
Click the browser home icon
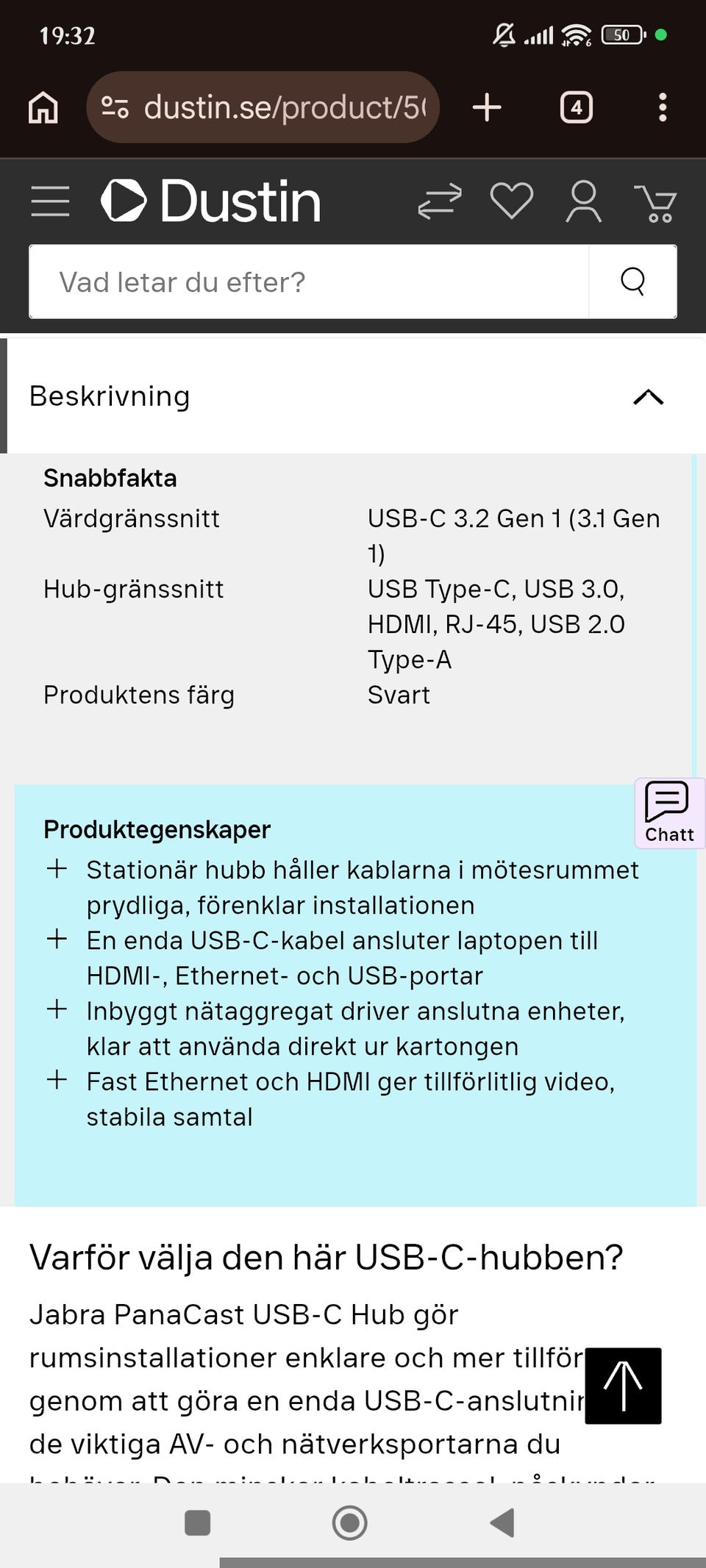(x=42, y=107)
